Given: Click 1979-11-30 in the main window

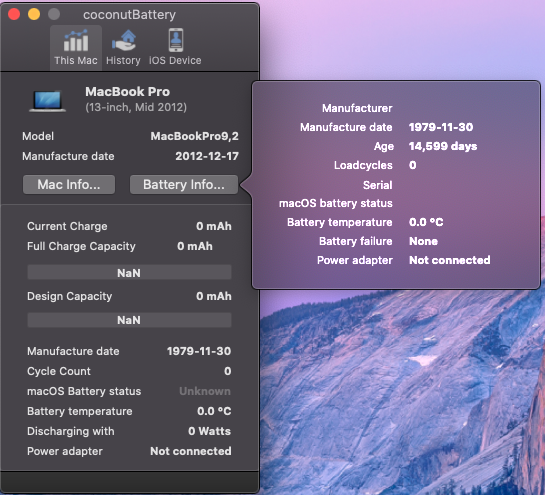Looking at the screenshot, I should (199, 351).
